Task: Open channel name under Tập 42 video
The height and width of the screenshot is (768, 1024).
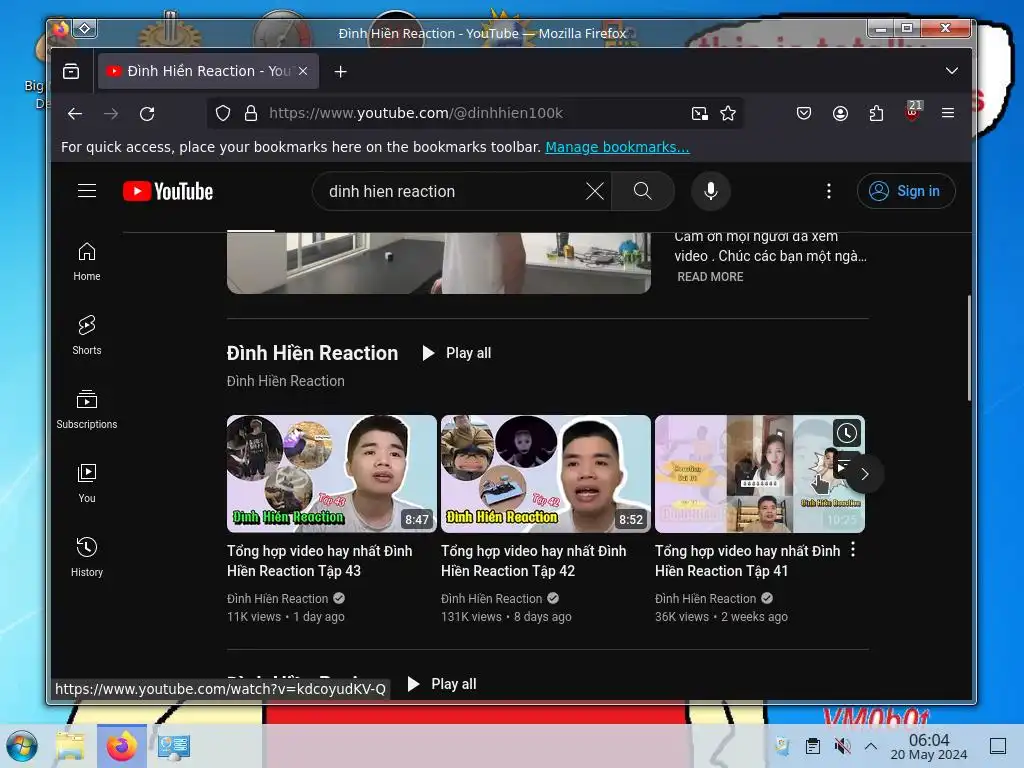Action: tap(492, 599)
